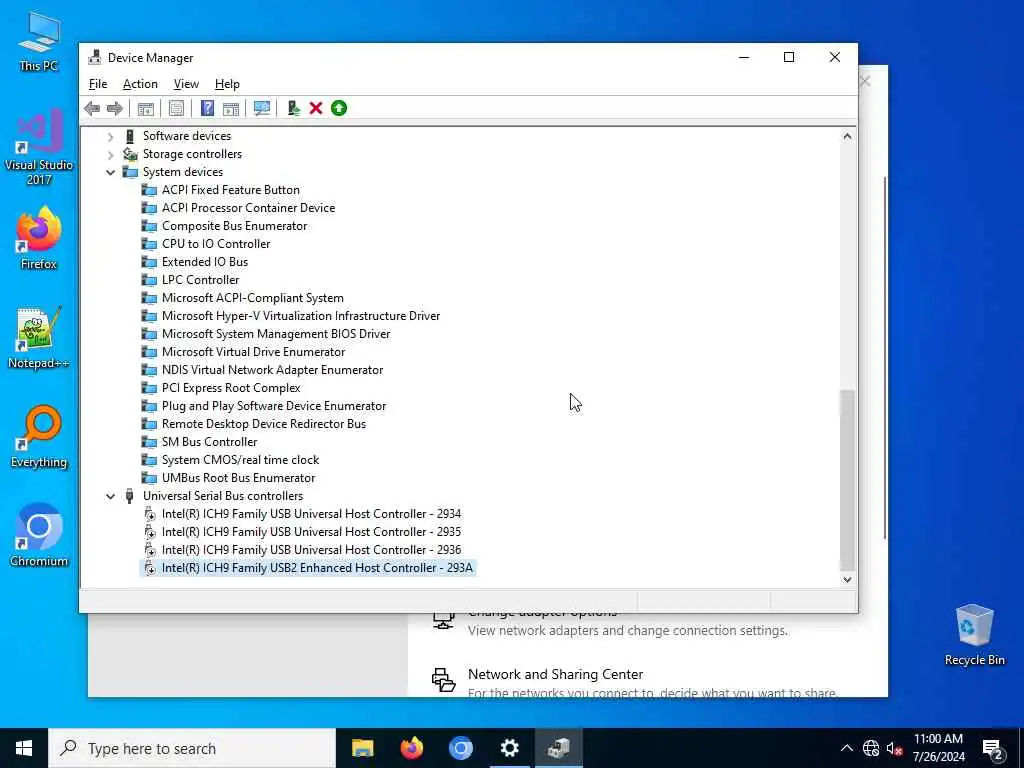Click the blue Help question mark icon
This screenshot has height=768, width=1024.
[207, 108]
